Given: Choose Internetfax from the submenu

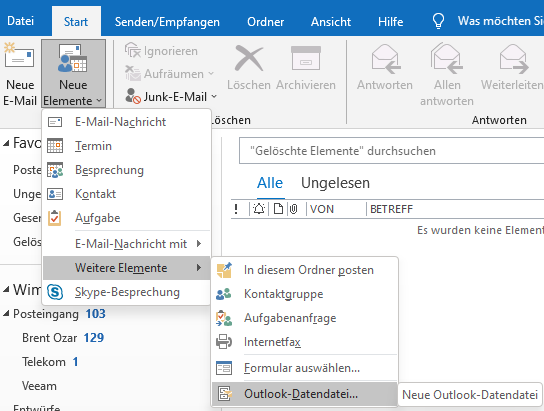Looking at the screenshot, I should (x=305, y=342).
